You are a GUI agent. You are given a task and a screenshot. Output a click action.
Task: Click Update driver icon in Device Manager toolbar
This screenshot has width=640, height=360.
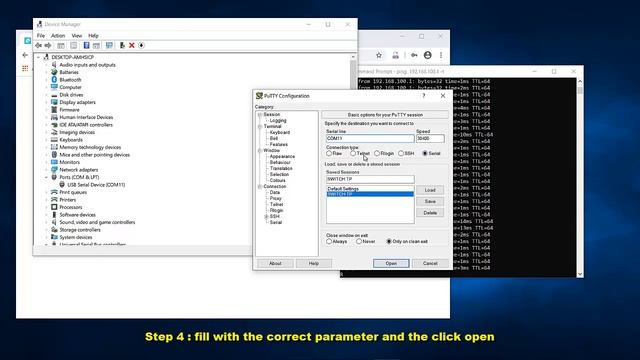coord(122,45)
